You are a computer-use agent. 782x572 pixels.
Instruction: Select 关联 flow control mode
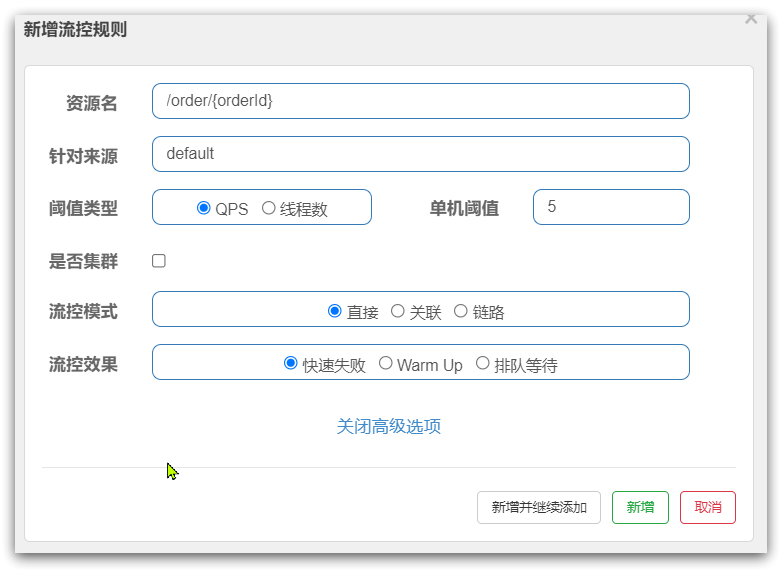tap(397, 311)
